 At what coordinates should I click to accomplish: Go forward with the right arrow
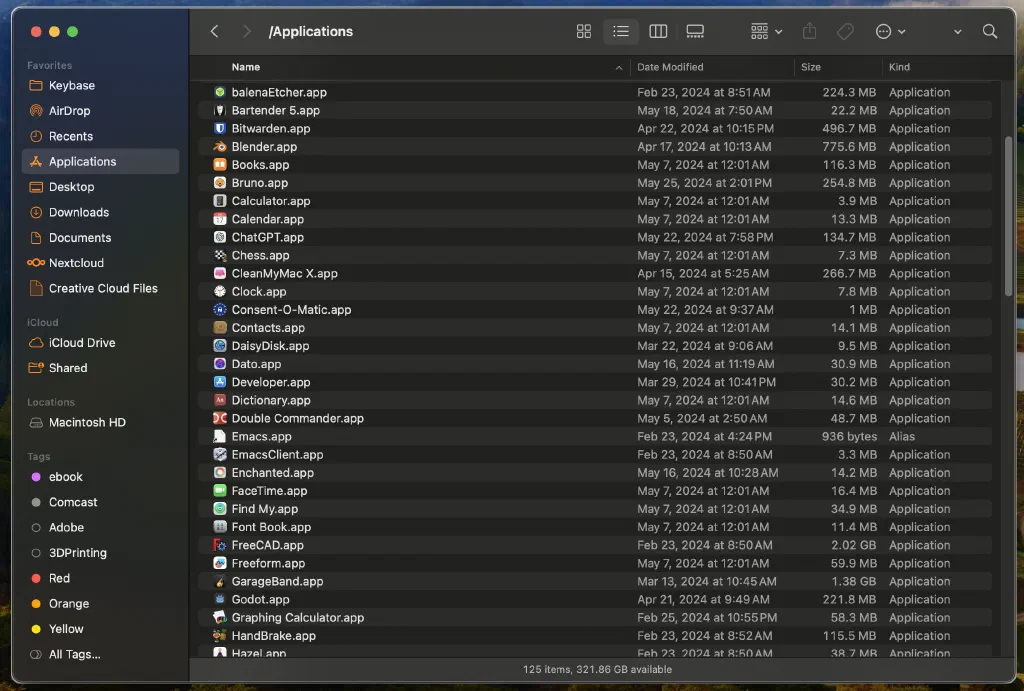pos(246,31)
